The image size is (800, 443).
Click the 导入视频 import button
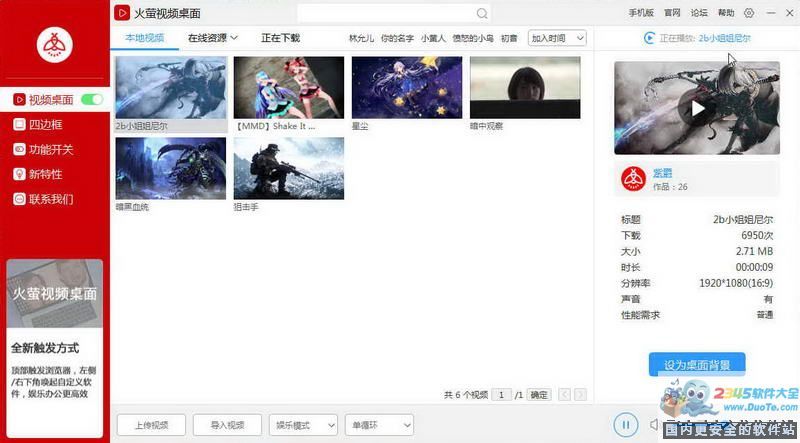[227, 425]
